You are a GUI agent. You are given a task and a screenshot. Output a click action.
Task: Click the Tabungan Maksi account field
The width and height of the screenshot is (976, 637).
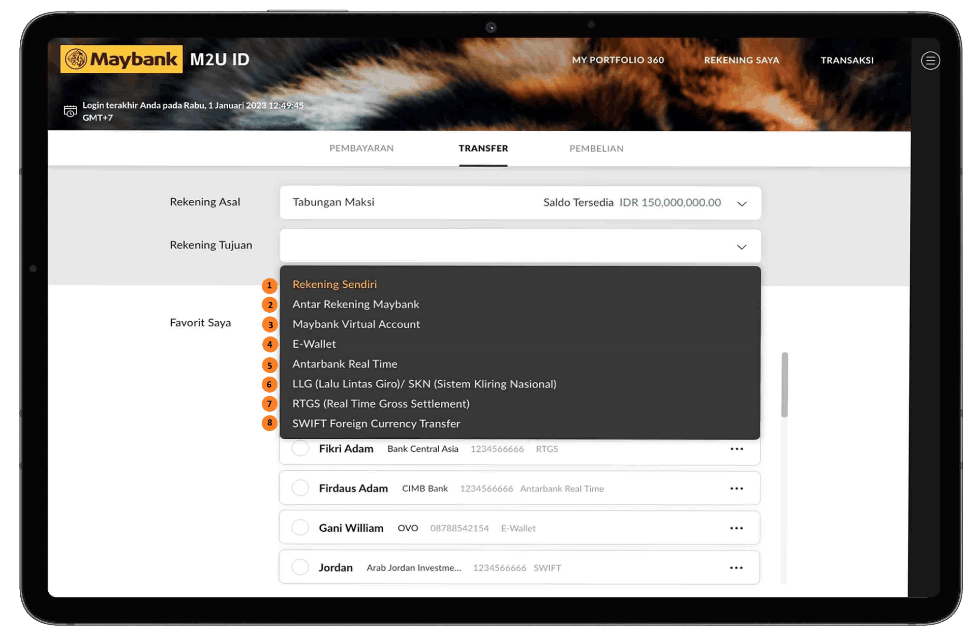point(520,203)
